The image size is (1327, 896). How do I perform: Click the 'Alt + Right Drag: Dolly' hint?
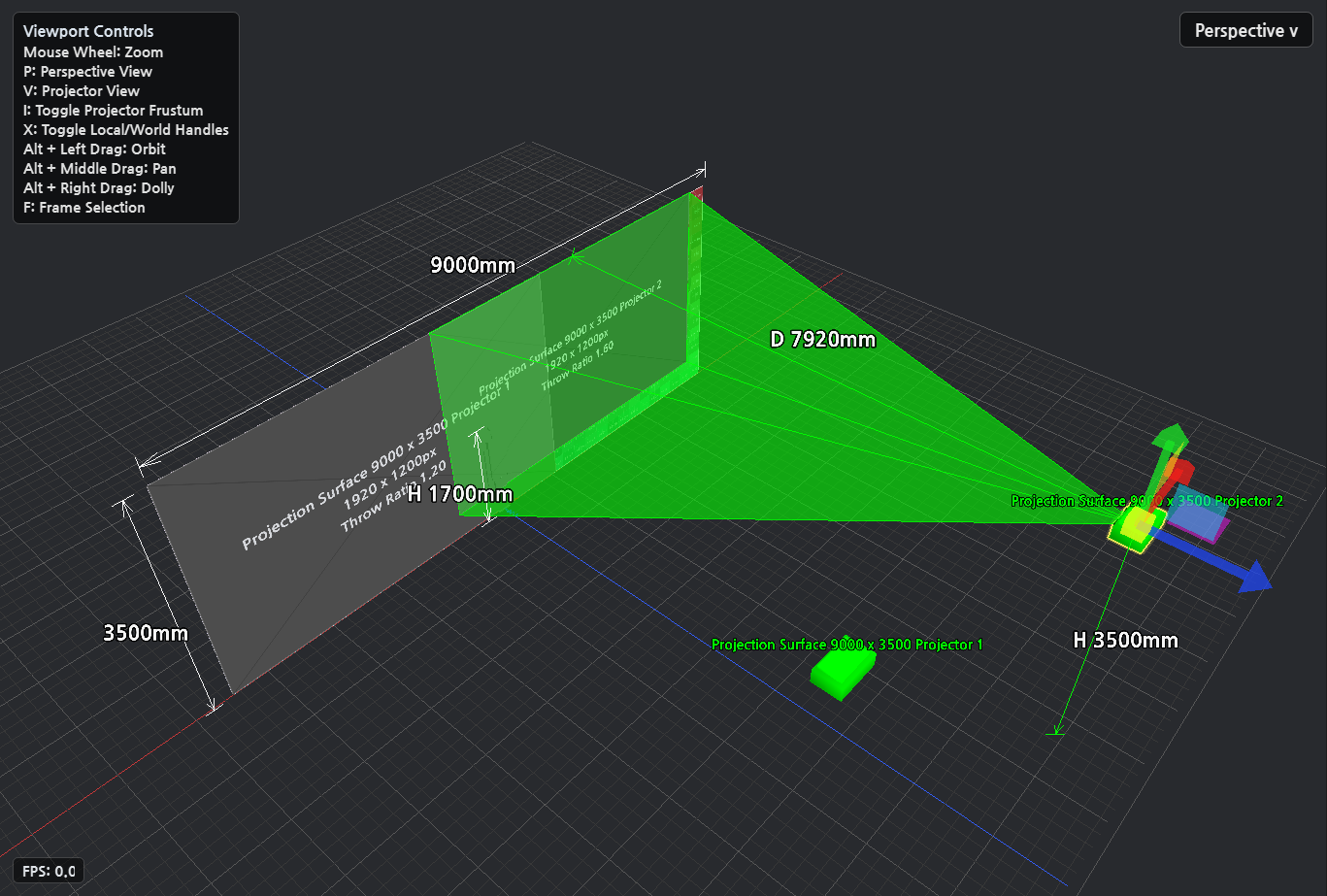point(99,187)
